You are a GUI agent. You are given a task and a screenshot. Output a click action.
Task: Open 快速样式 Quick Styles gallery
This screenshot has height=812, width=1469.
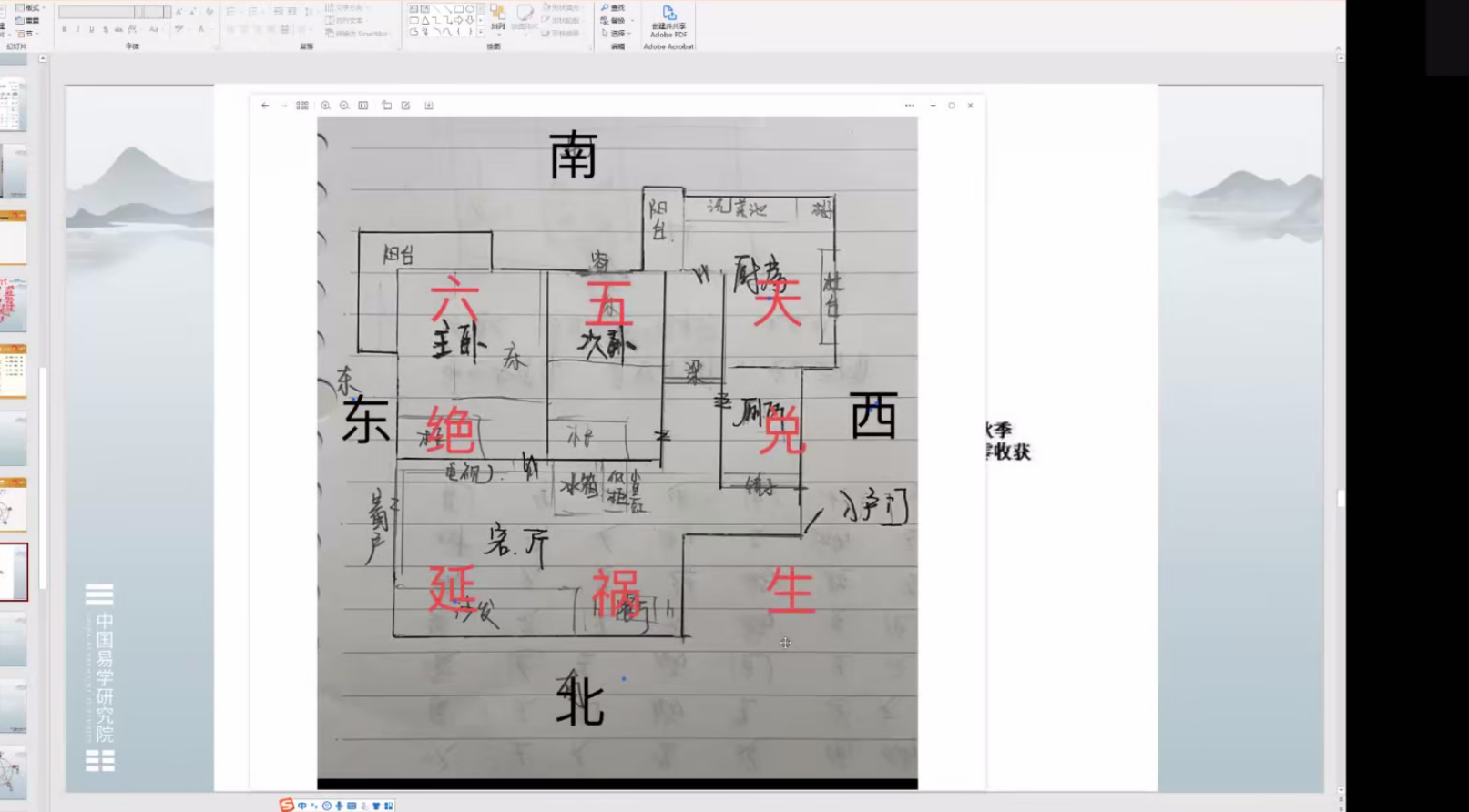pyautogui.click(x=525, y=17)
